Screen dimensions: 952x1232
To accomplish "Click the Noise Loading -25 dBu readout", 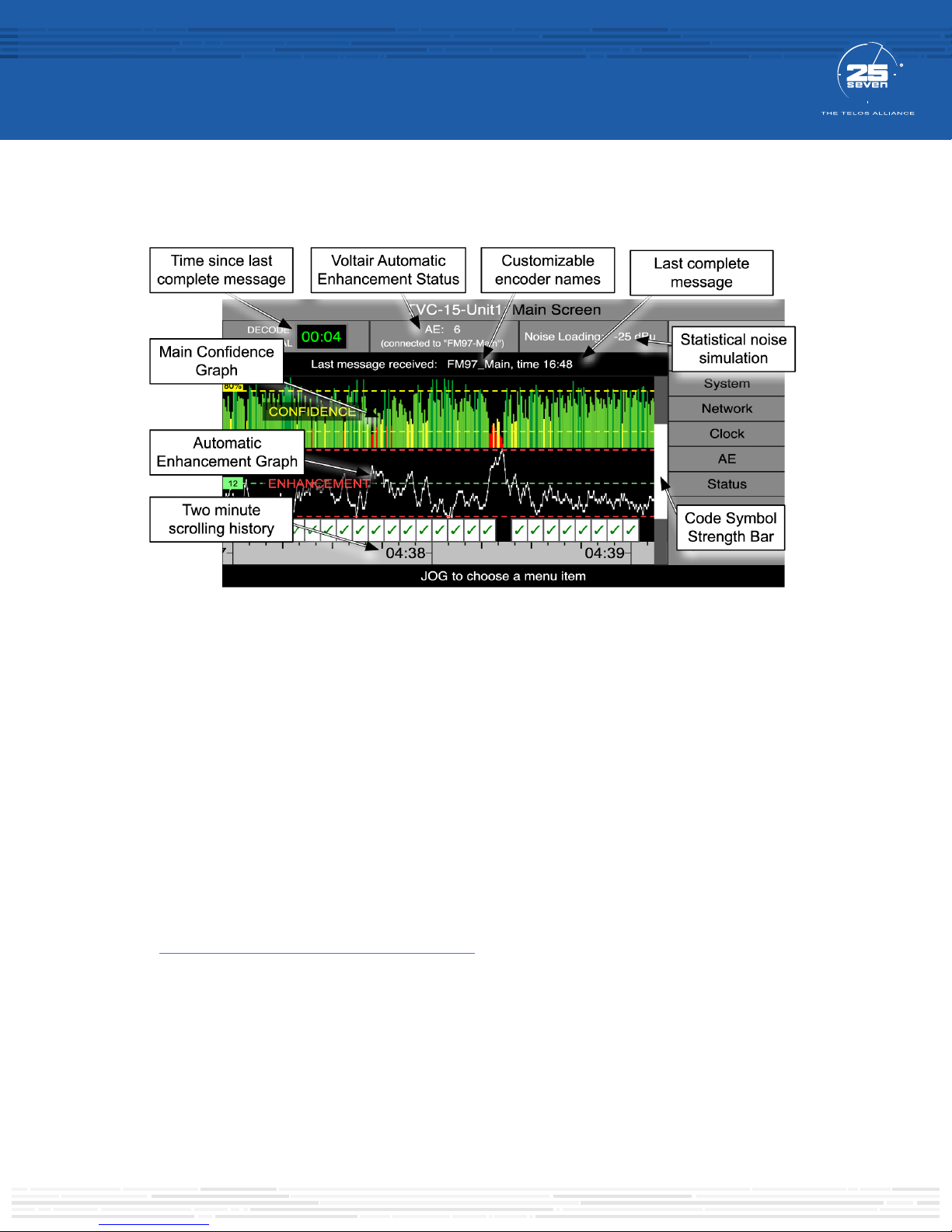I will pyautogui.click(x=590, y=337).
